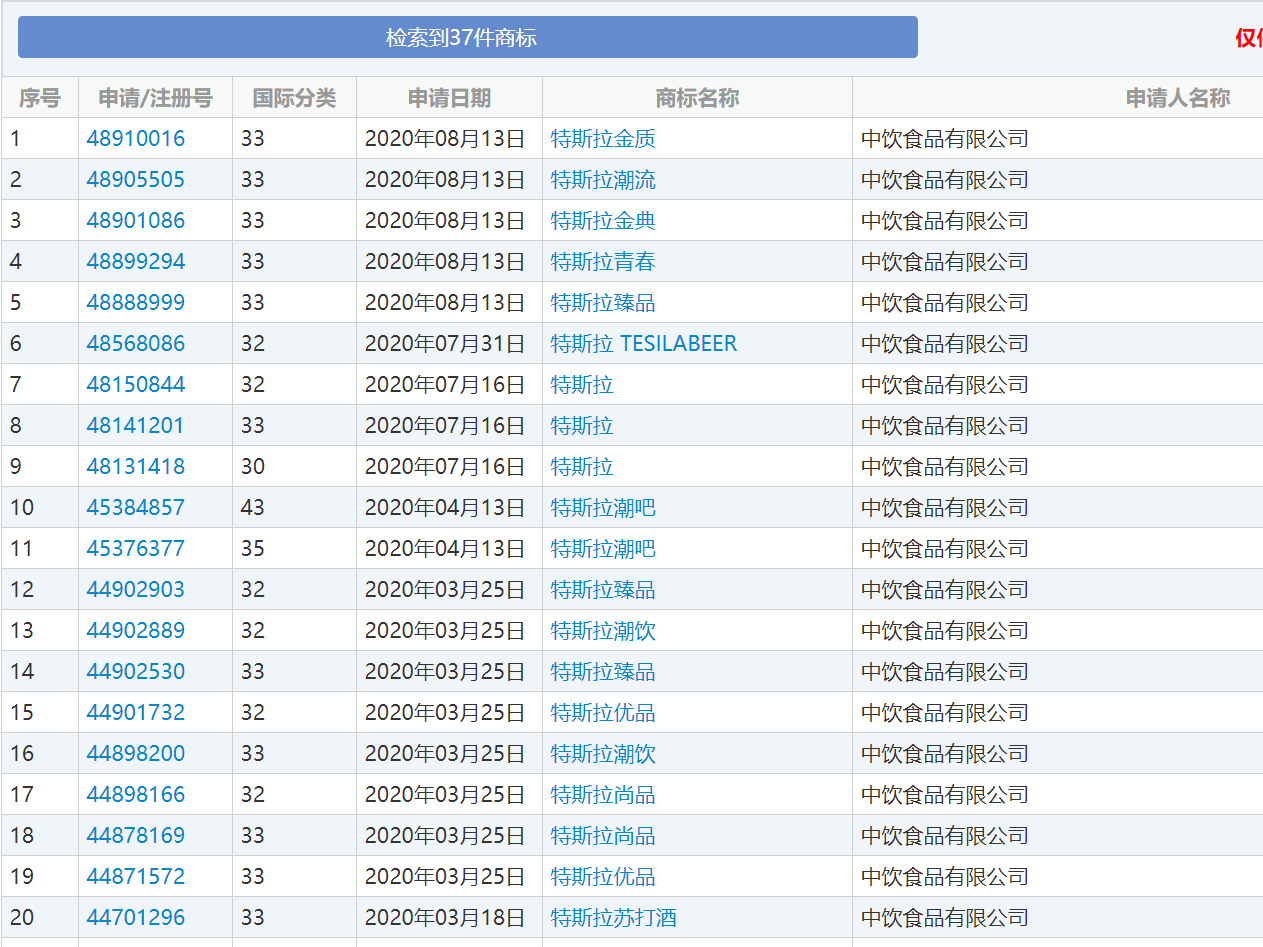Click the 检索到37件商标 results banner
This screenshot has height=947, width=1263.
click(x=467, y=37)
